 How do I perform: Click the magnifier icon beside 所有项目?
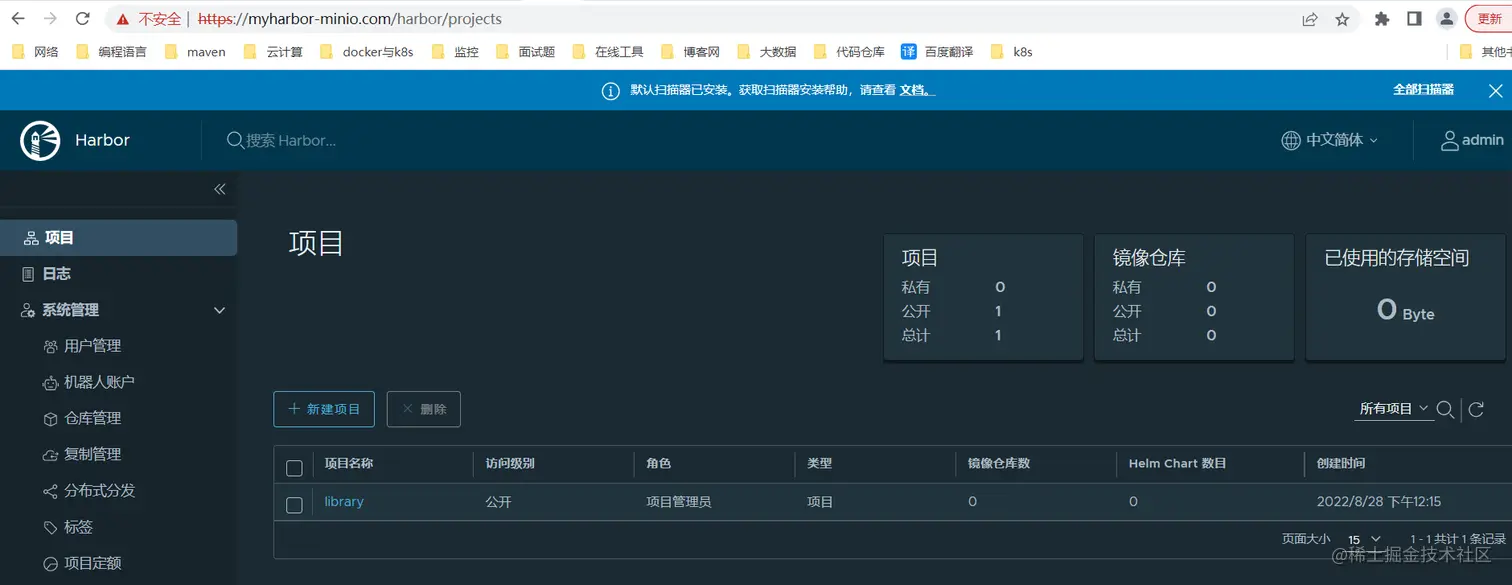point(1445,409)
